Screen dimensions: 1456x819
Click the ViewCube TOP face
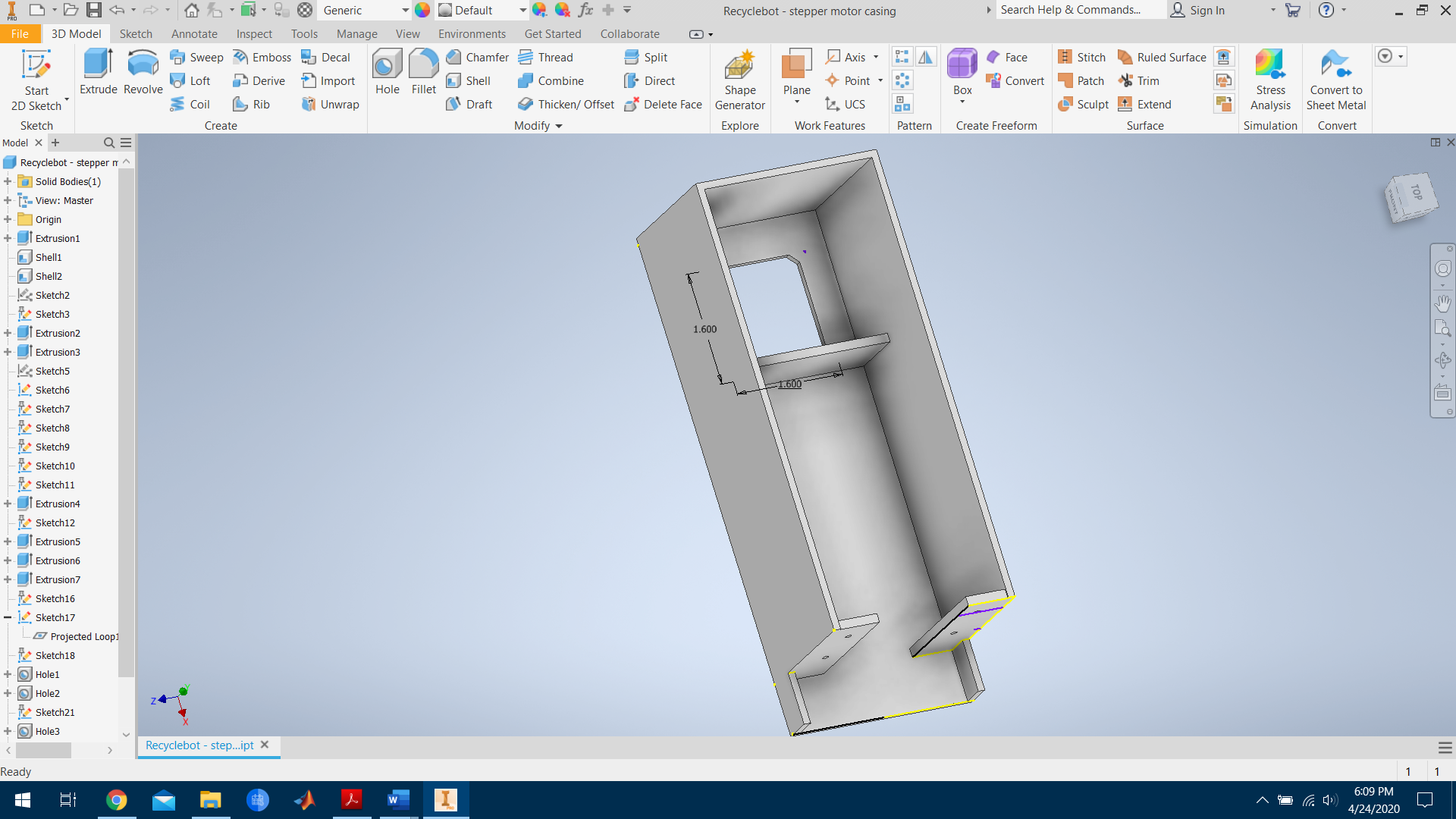click(1415, 193)
